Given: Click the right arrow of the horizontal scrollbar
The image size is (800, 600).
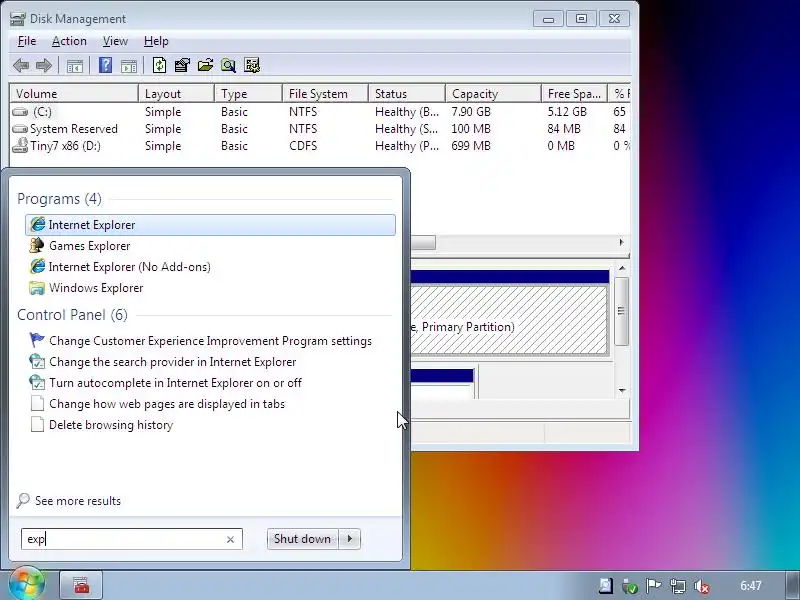Looking at the screenshot, I should (621, 242).
